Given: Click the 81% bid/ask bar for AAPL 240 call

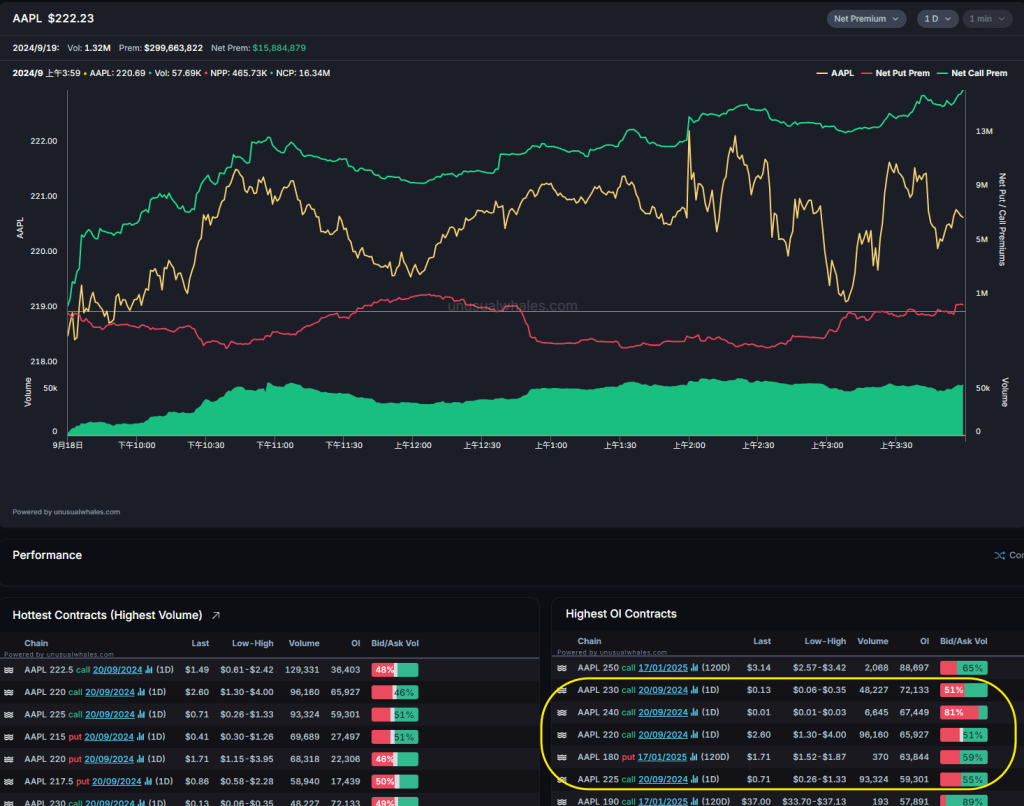Looking at the screenshot, I should 963,712.
